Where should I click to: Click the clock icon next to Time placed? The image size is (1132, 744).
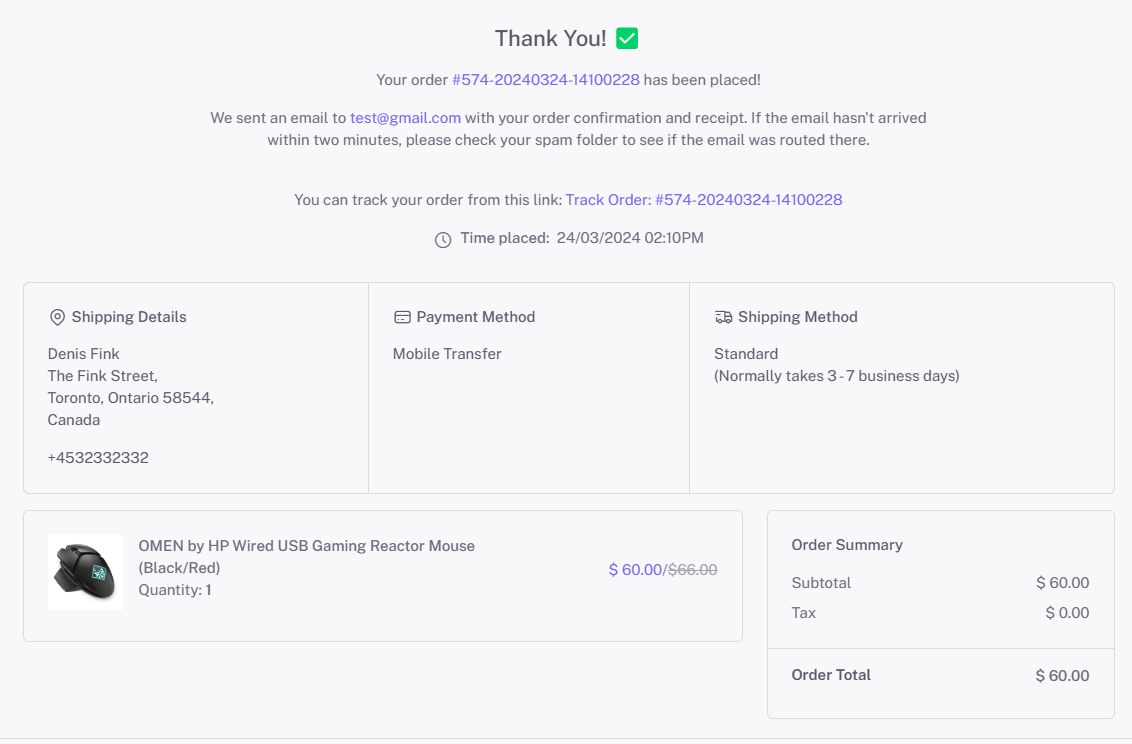443,240
